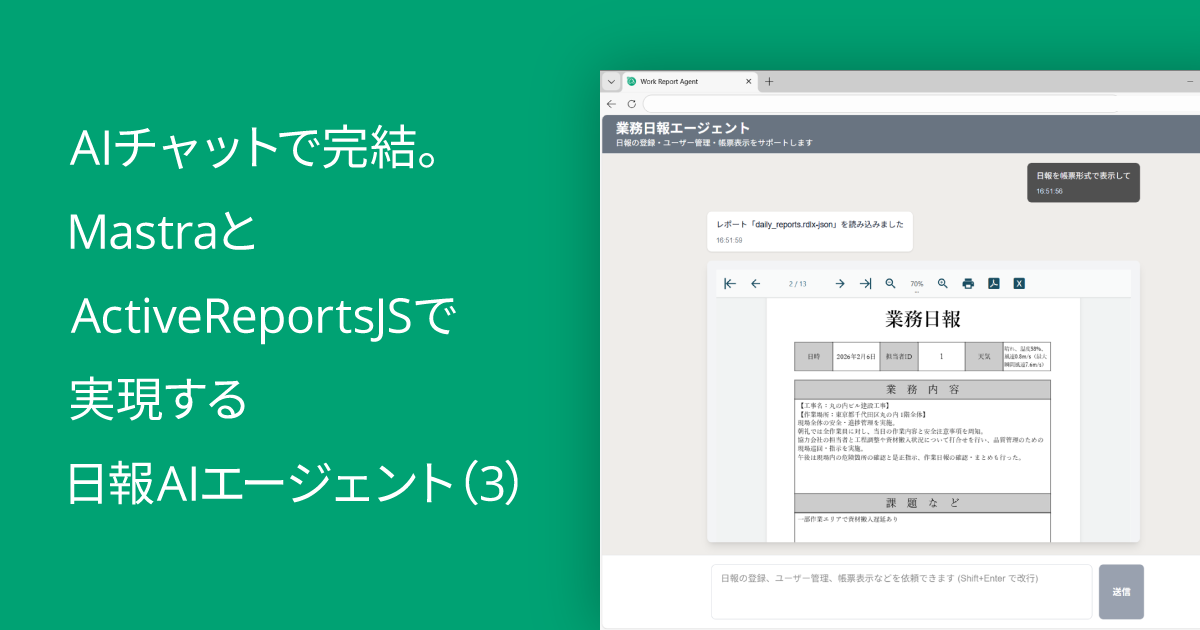The width and height of the screenshot is (1200, 630).
Task: Navigate back in the browser
Action: pyautogui.click(x=610, y=104)
